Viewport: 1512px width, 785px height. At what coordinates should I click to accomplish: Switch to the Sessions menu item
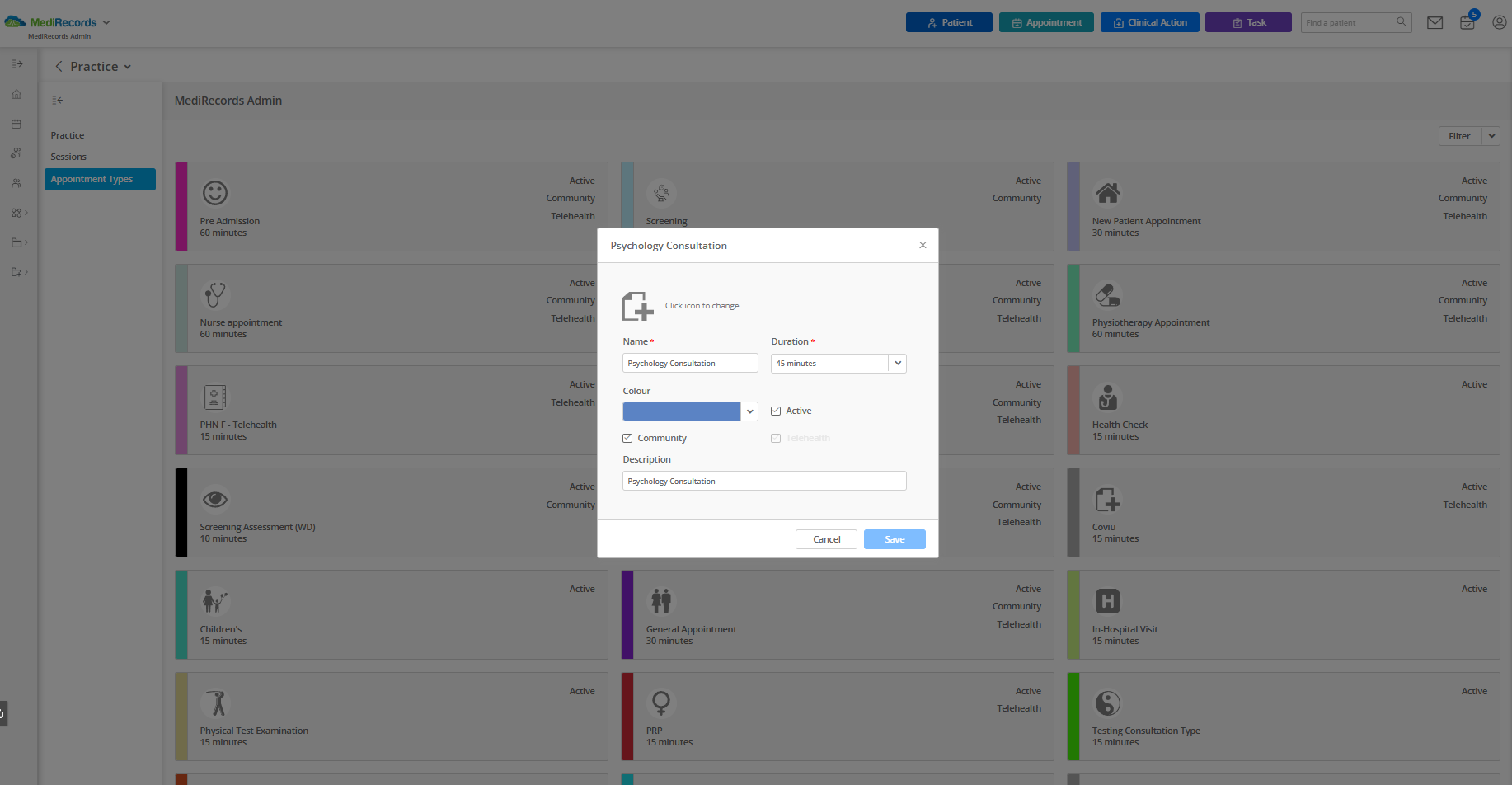click(68, 156)
